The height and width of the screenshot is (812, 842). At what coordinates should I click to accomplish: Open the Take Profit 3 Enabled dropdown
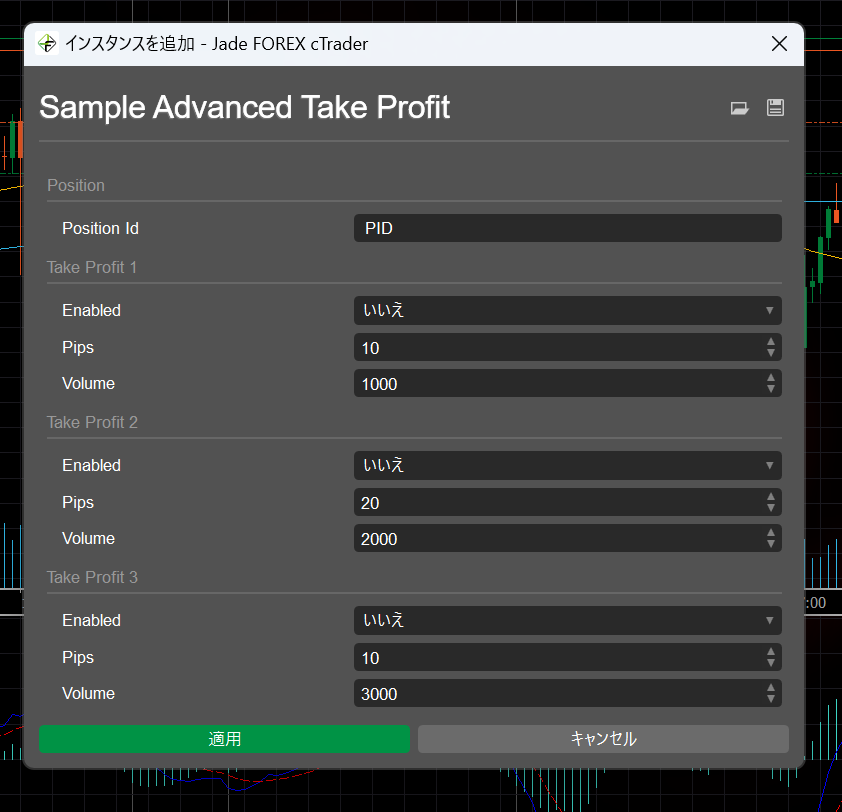tap(567, 621)
